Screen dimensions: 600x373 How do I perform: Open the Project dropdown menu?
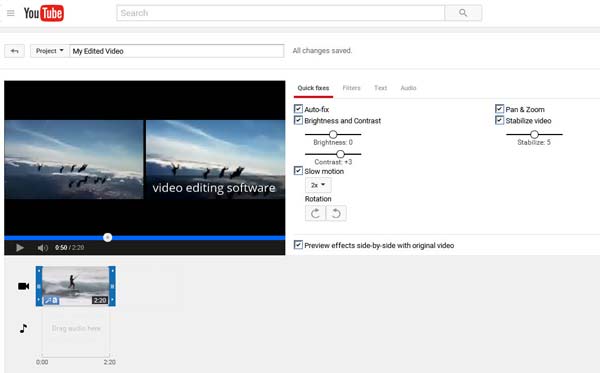point(50,51)
